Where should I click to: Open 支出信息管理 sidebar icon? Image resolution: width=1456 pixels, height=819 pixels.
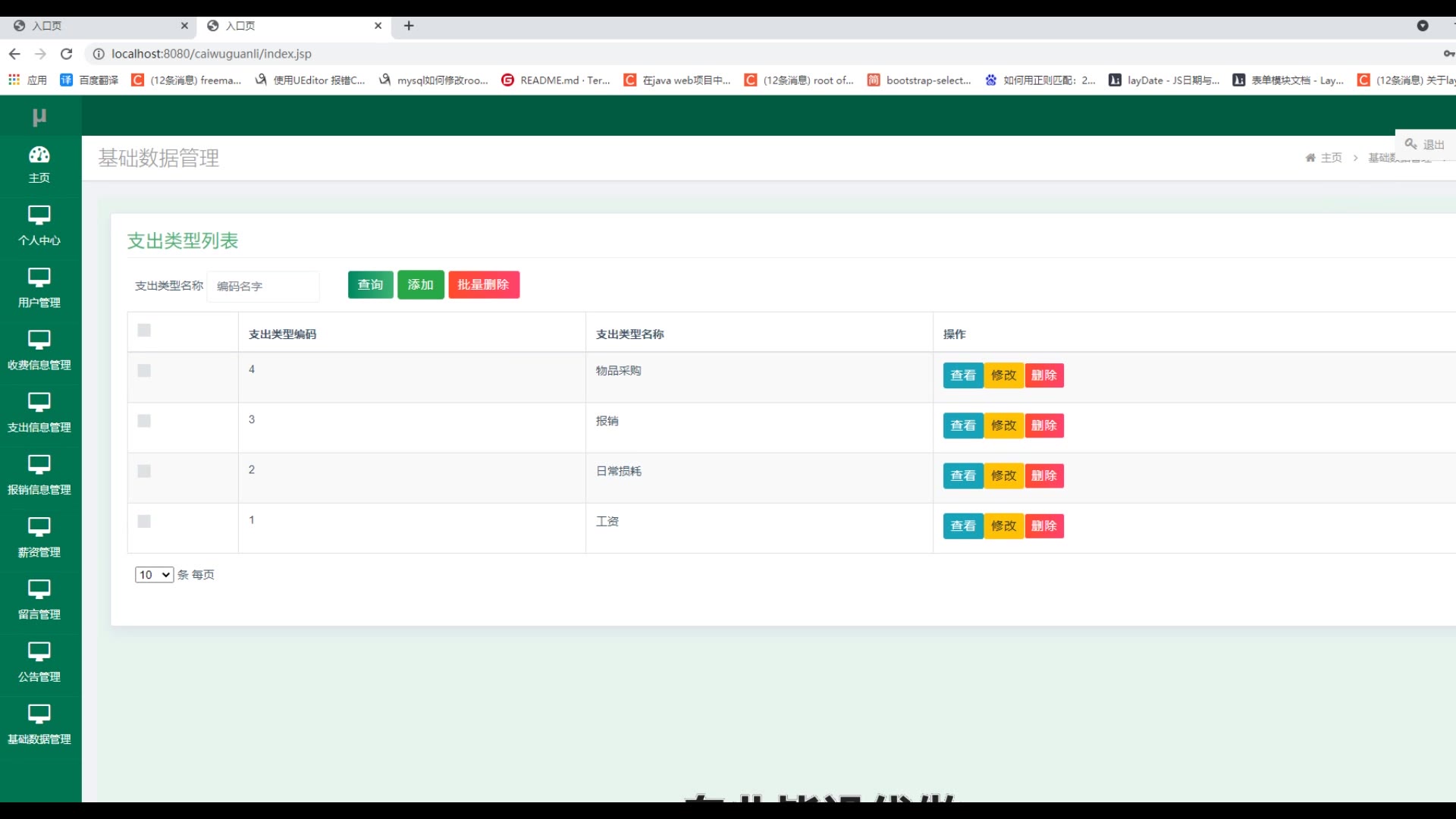pyautogui.click(x=39, y=402)
